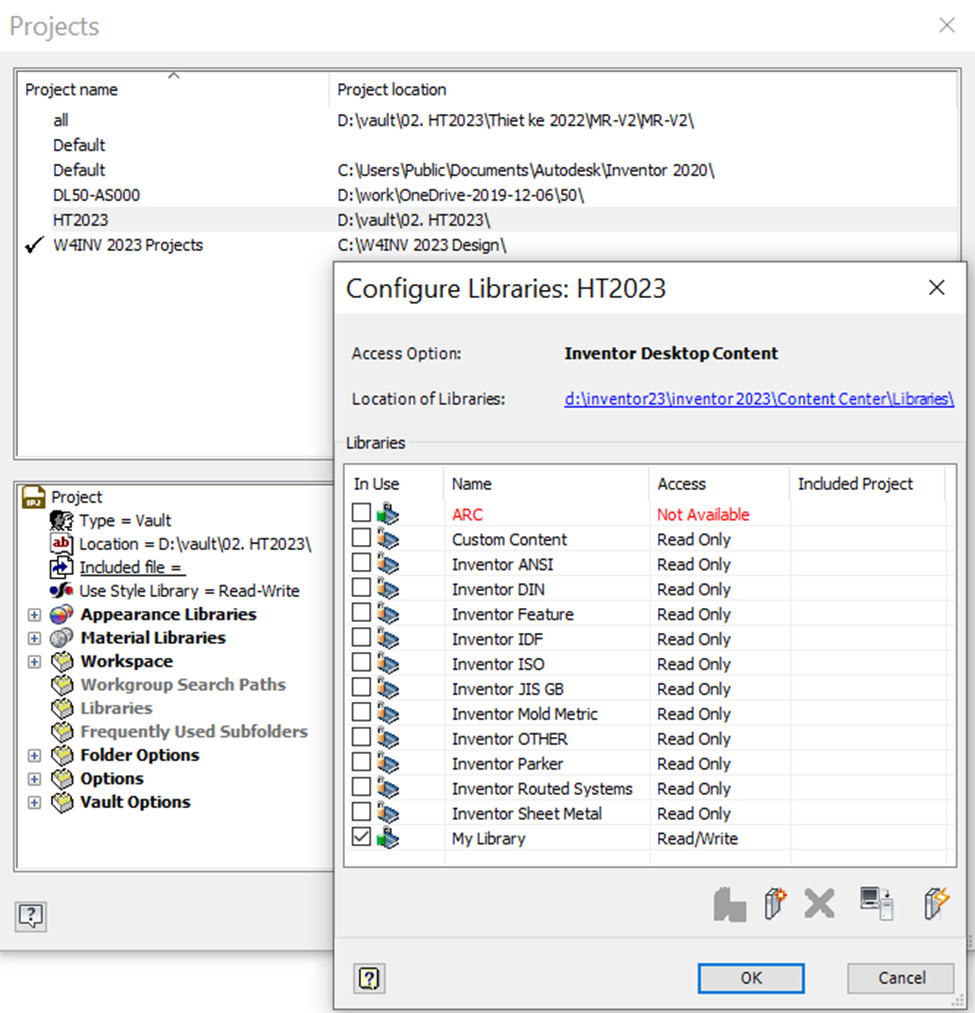Image resolution: width=975 pixels, height=1013 pixels.
Task: Click the Access column header
Action: click(x=719, y=484)
